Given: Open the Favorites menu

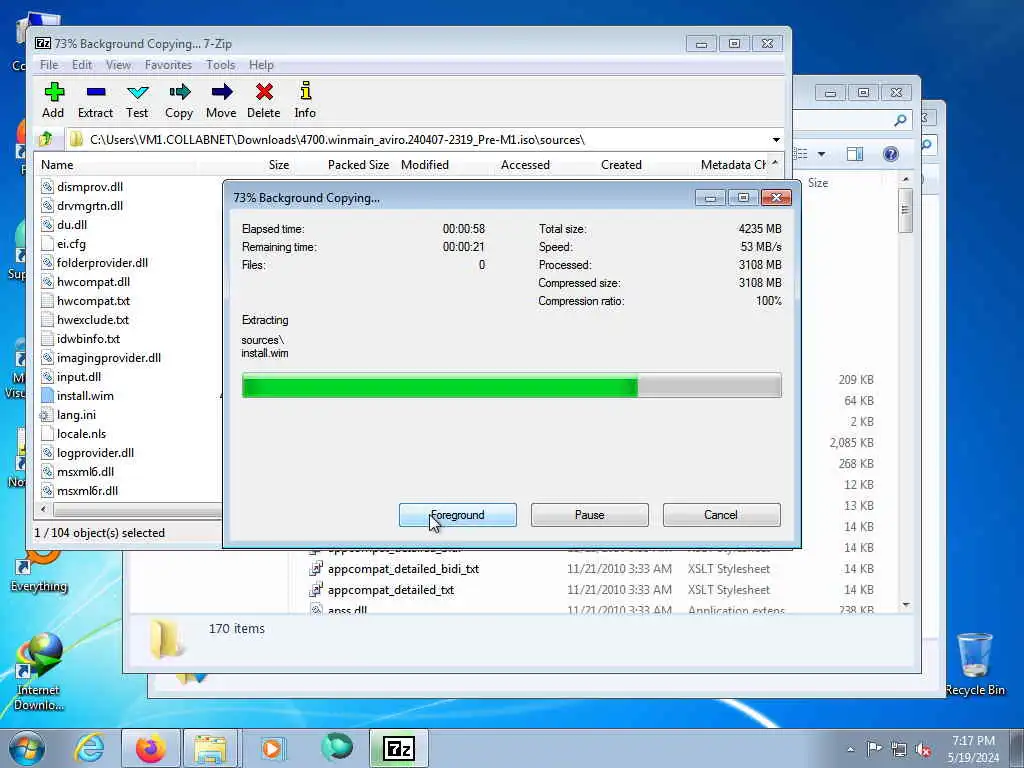Looking at the screenshot, I should (x=168, y=65).
